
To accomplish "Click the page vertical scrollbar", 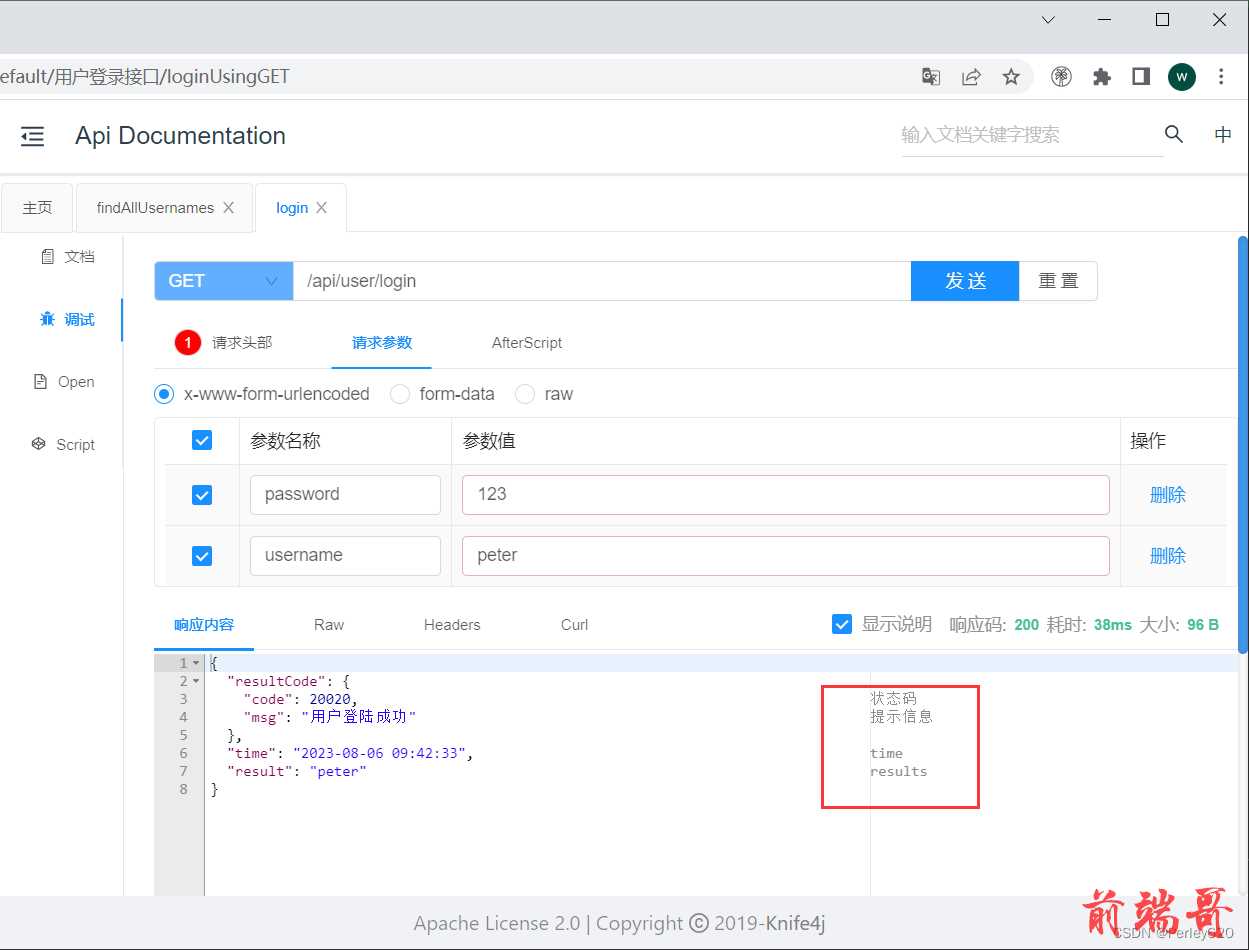I will [1243, 443].
